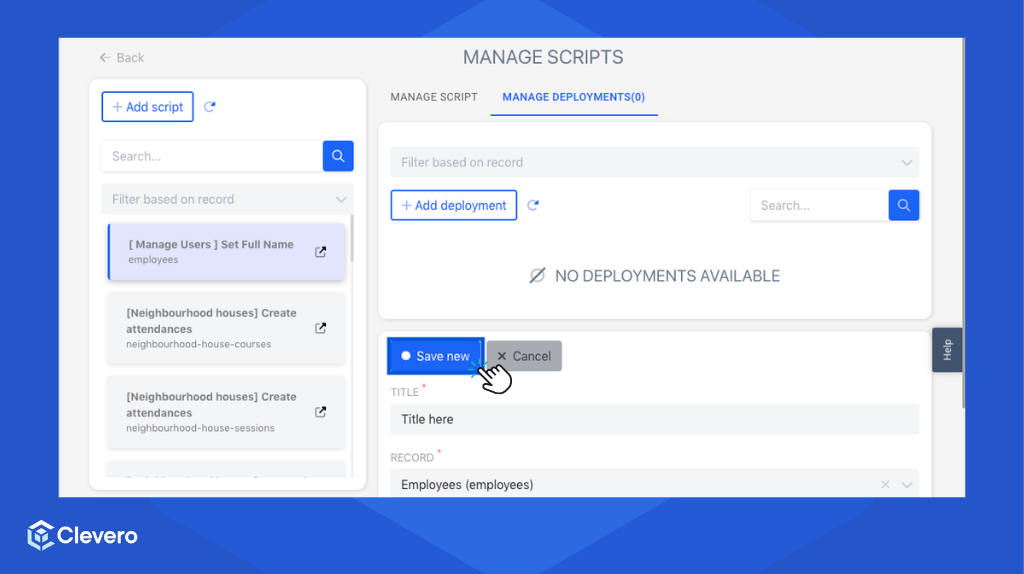
Task: Focus the scripts Search field
Action: [212, 156]
